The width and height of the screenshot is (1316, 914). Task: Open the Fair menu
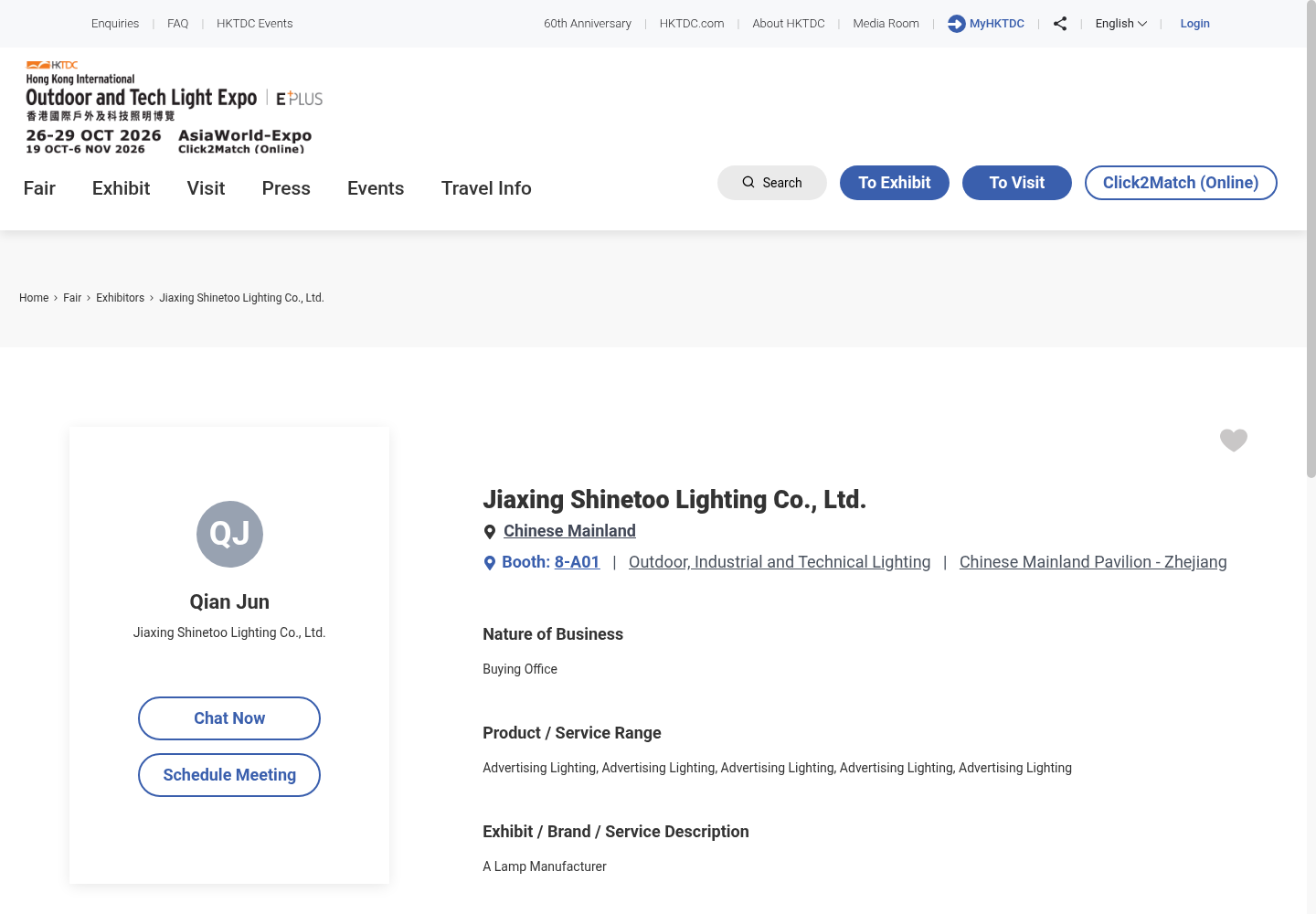coord(39,188)
